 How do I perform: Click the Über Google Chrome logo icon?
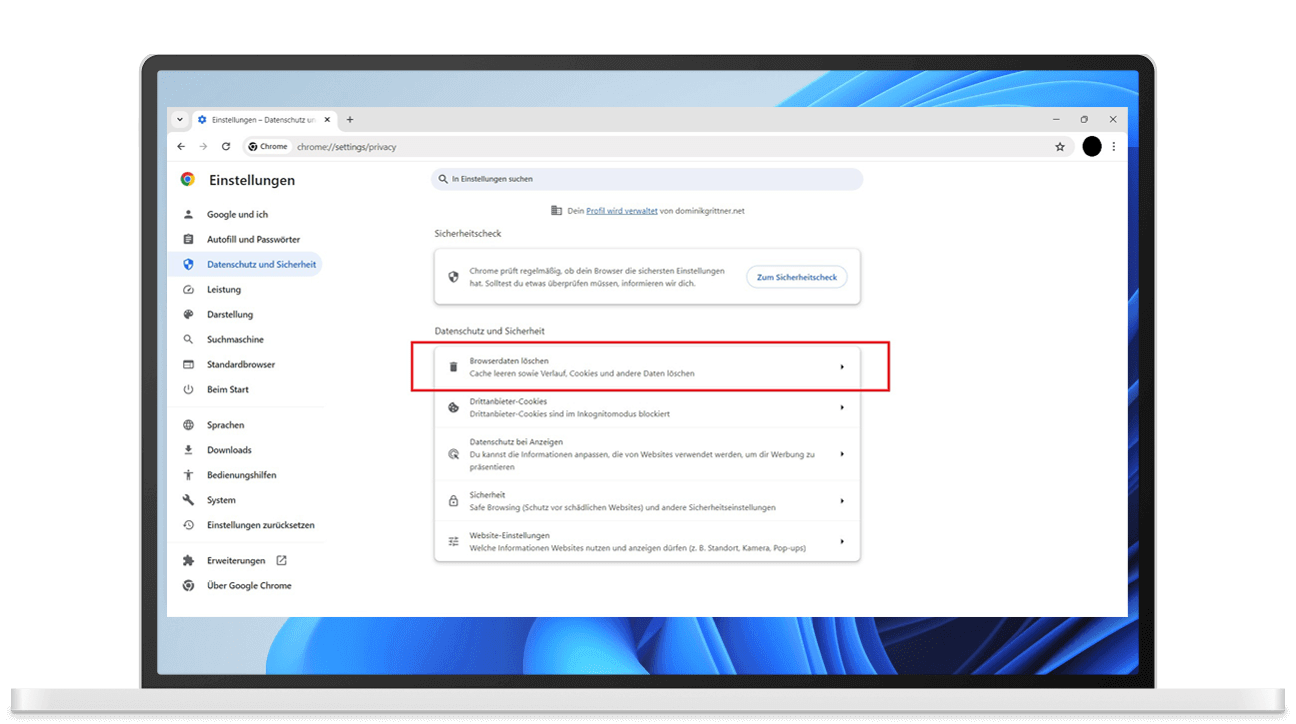click(188, 586)
